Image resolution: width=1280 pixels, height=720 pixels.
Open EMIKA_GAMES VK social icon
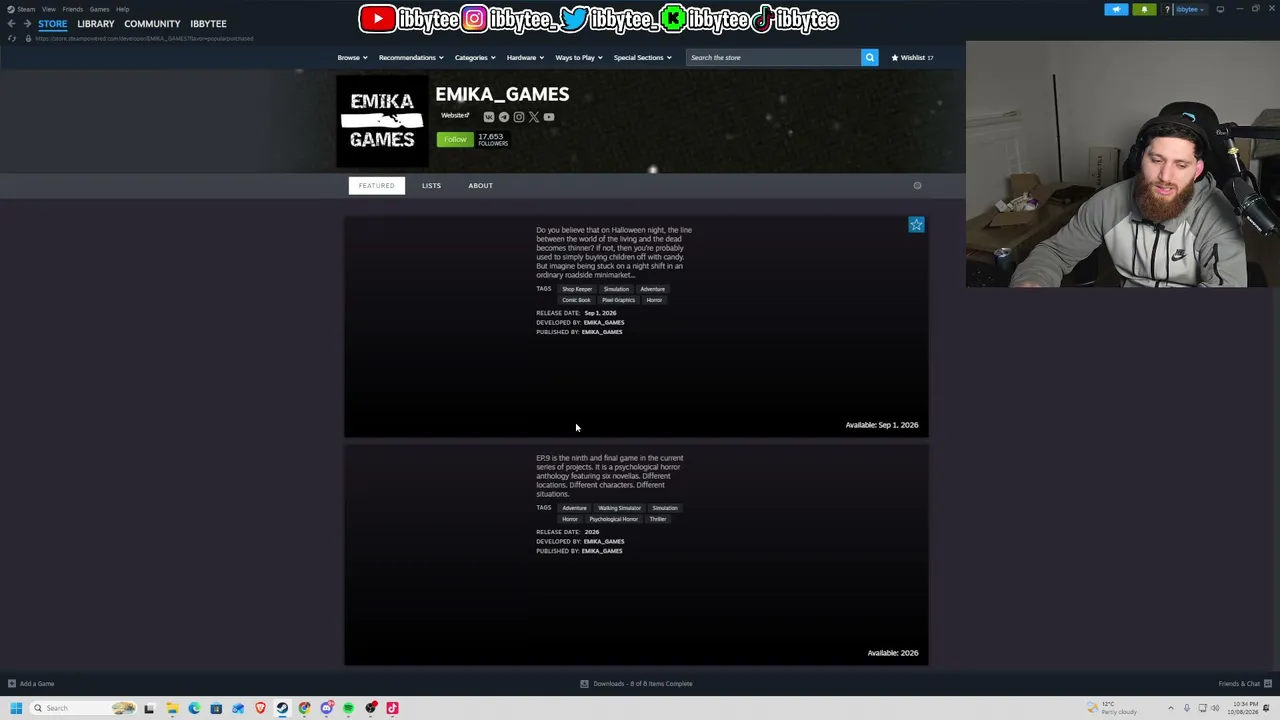point(488,117)
